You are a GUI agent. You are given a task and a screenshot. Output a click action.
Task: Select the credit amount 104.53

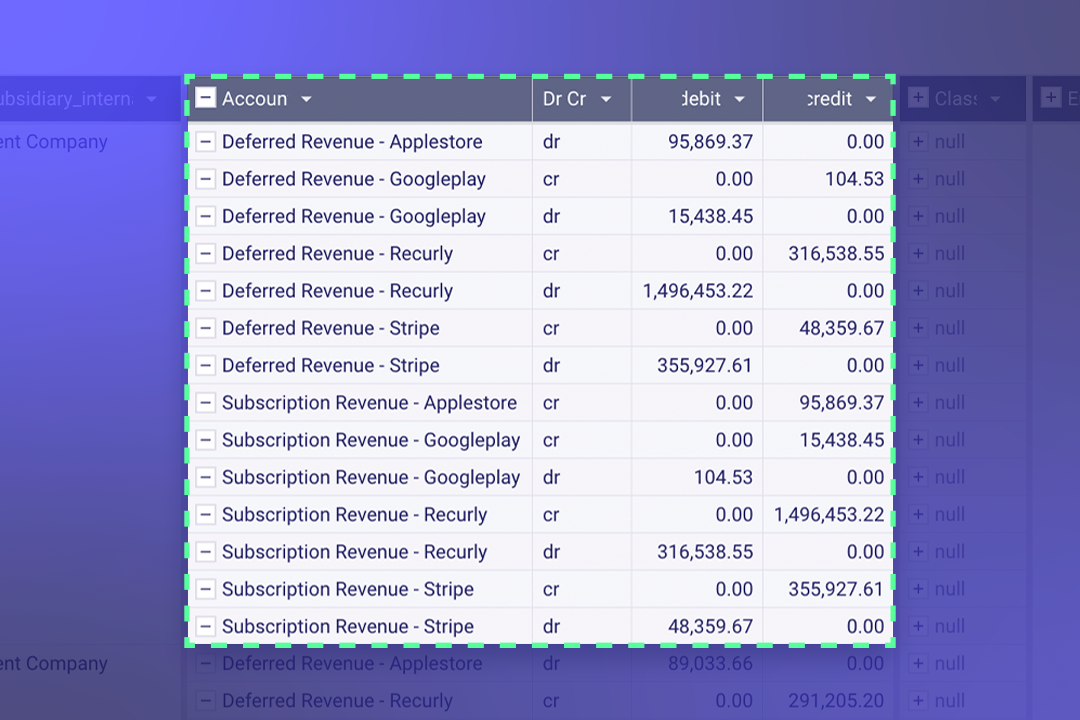(x=854, y=179)
